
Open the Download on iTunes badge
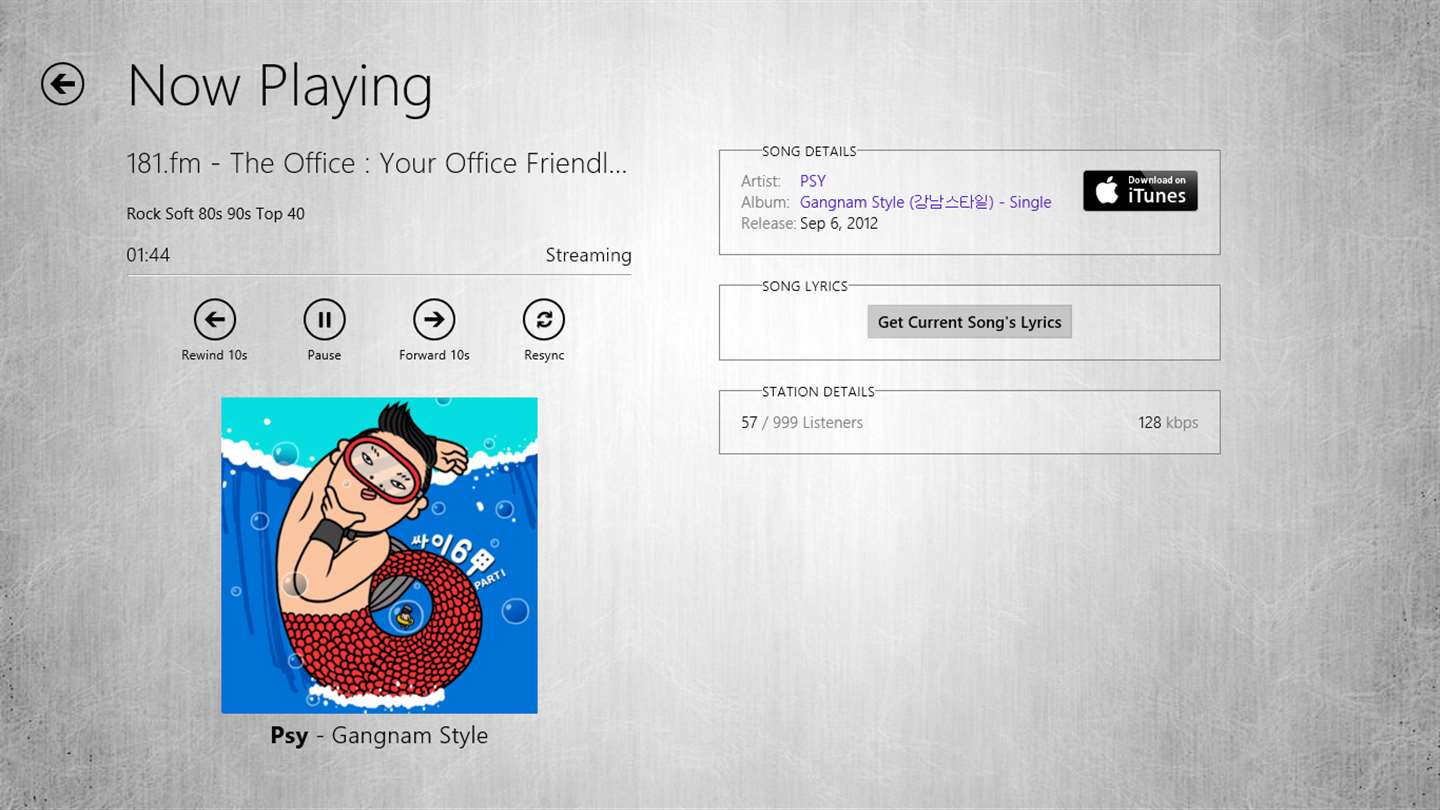(1140, 190)
